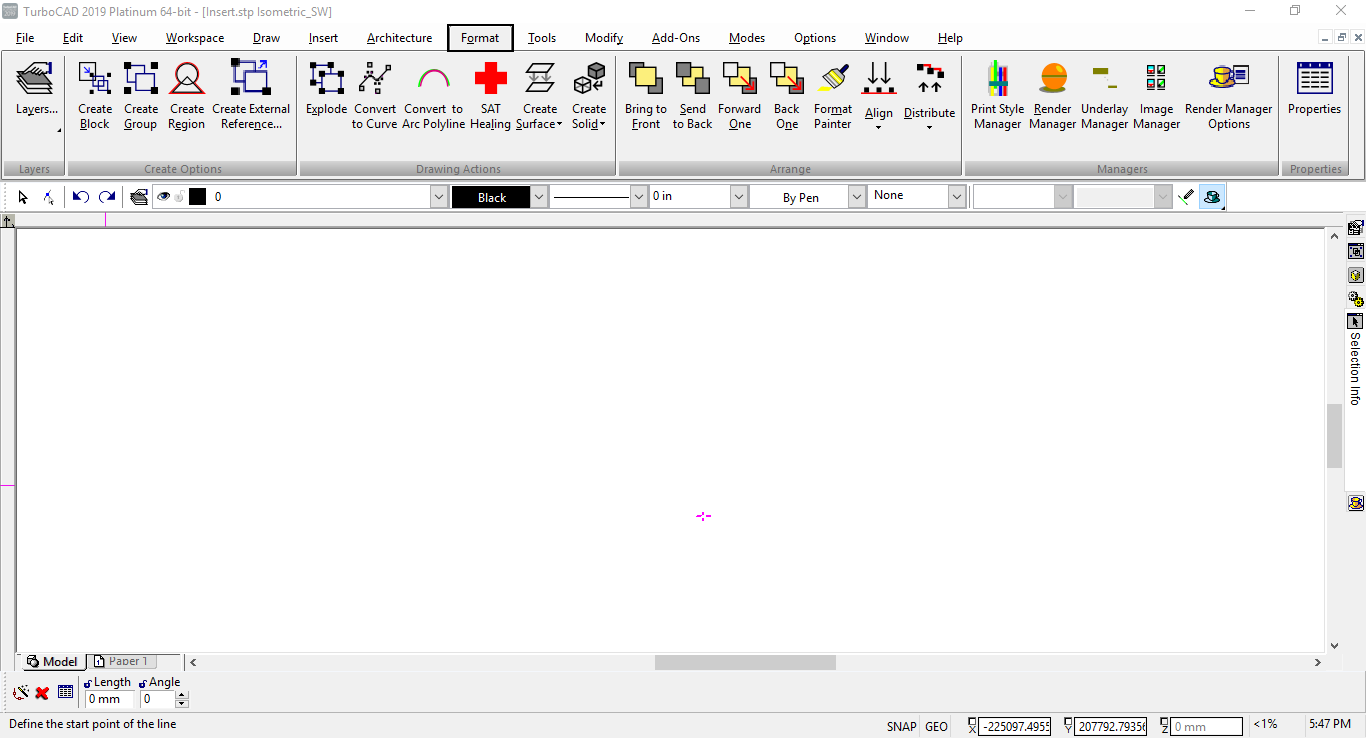Screen dimensions: 1366x738
Task: Move object Forward One
Action: [740, 95]
